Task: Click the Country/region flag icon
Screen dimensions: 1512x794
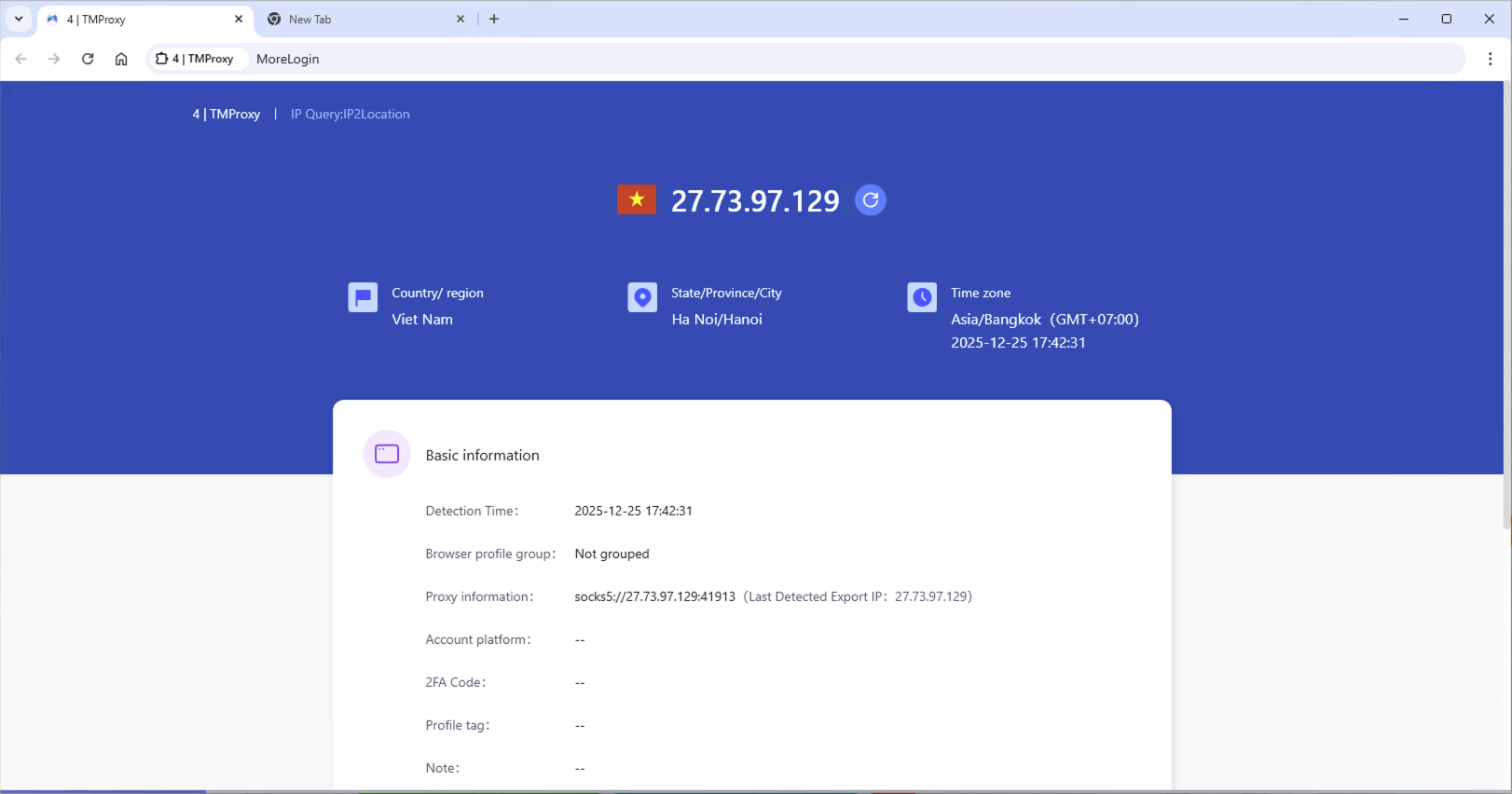Action: [x=363, y=297]
